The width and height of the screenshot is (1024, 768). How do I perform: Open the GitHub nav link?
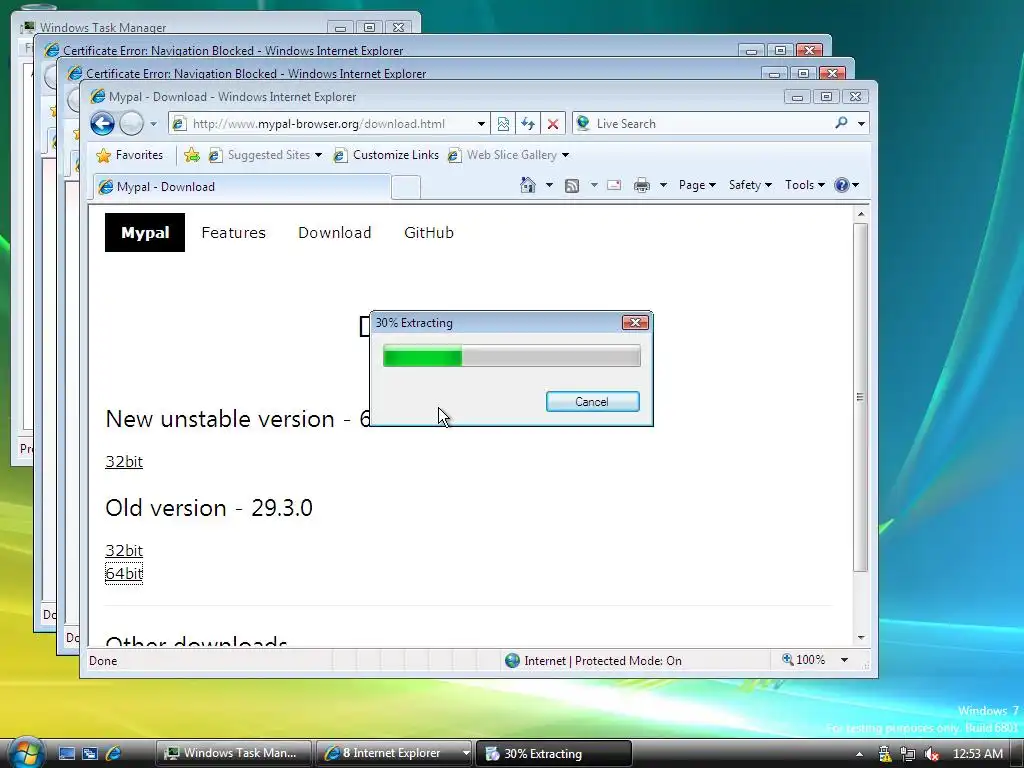428,232
